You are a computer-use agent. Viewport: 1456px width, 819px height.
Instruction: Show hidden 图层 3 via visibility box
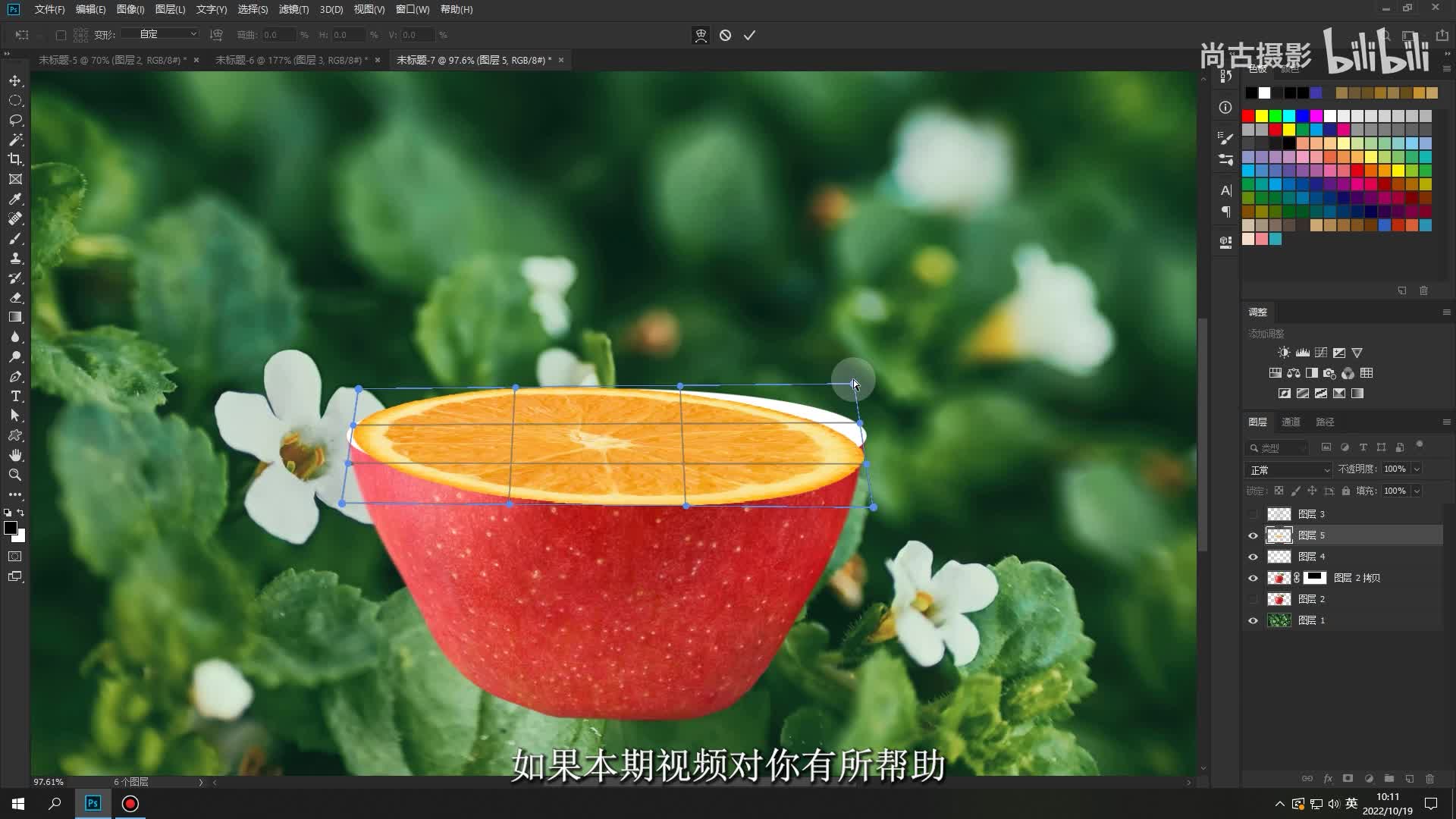point(1253,515)
